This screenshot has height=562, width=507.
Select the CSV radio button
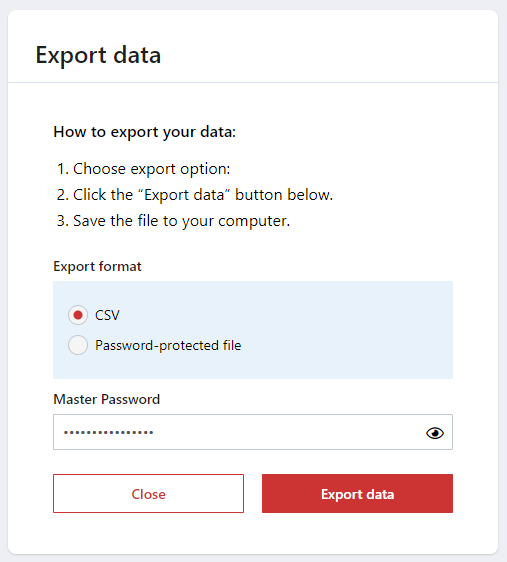78,315
